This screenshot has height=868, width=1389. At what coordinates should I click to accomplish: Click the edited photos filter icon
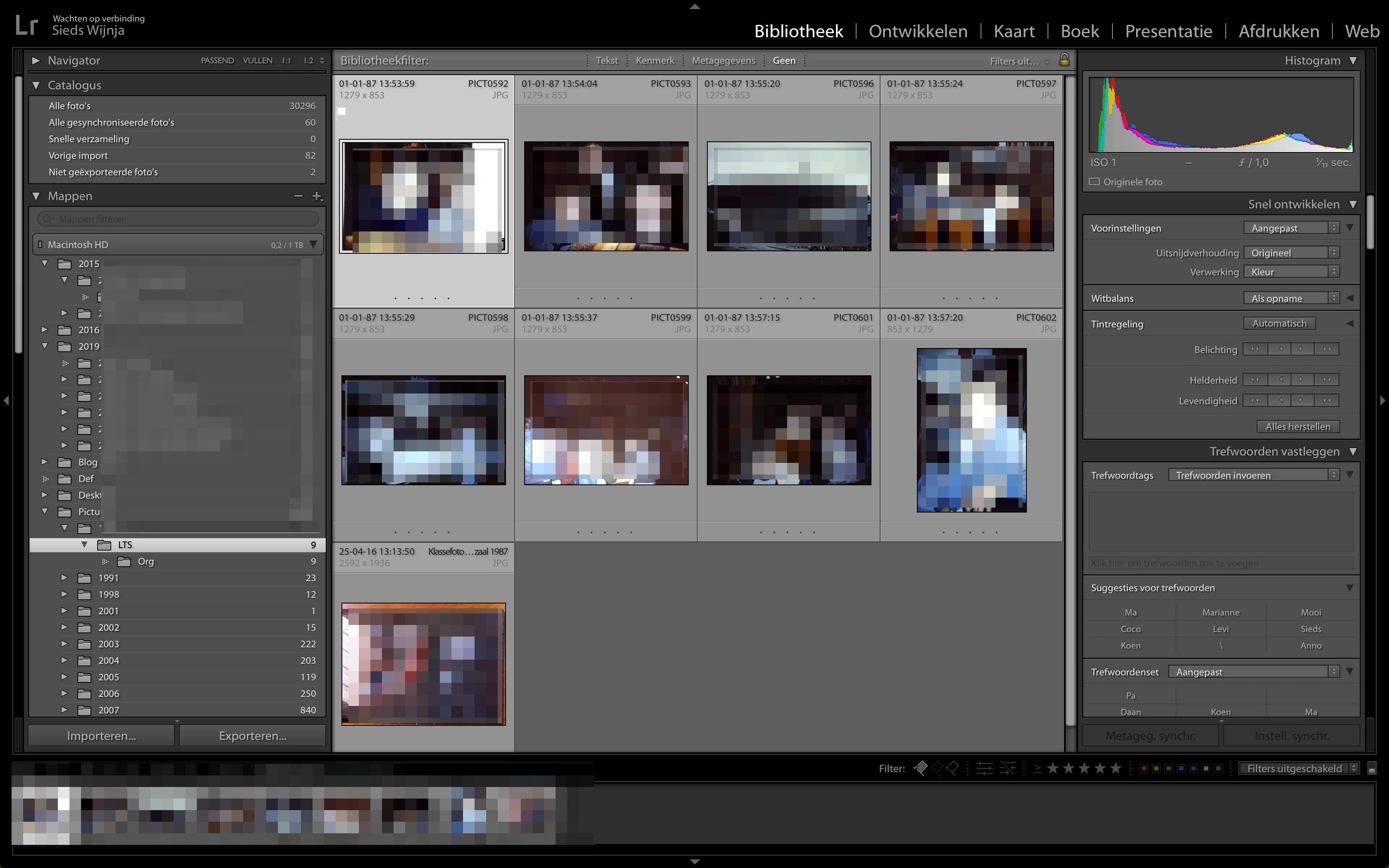click(984, 768)
